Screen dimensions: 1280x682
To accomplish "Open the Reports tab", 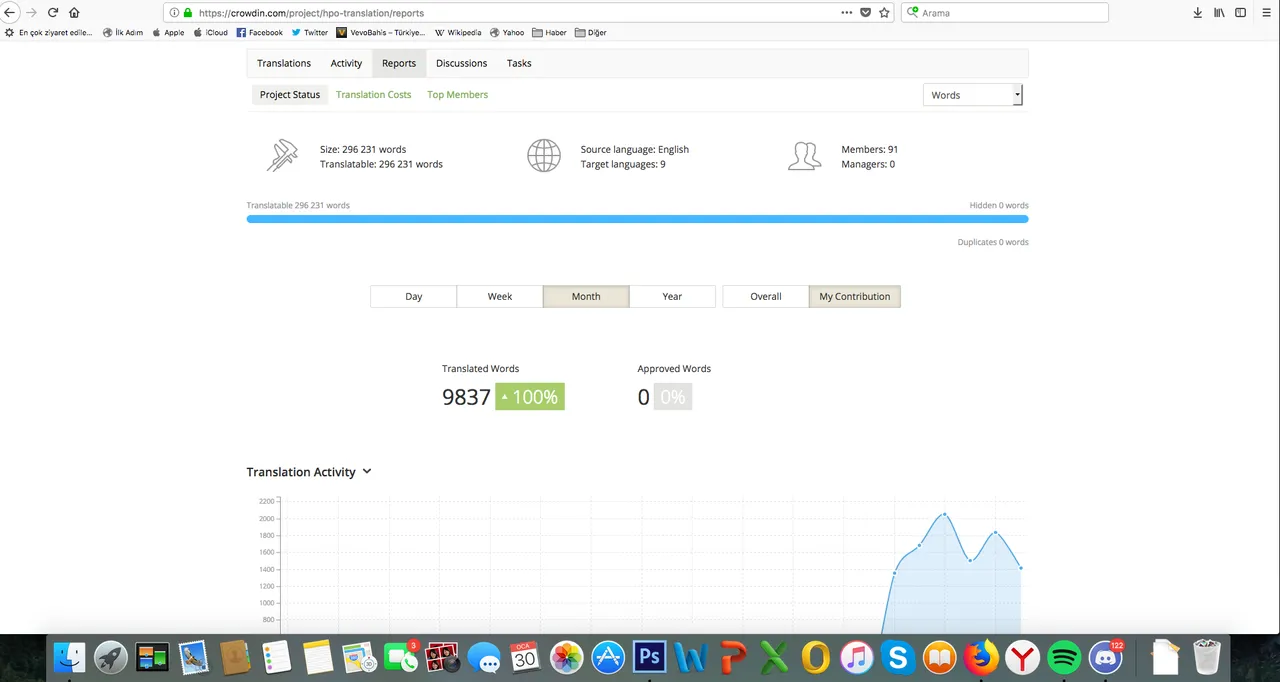I will [399, 63].
